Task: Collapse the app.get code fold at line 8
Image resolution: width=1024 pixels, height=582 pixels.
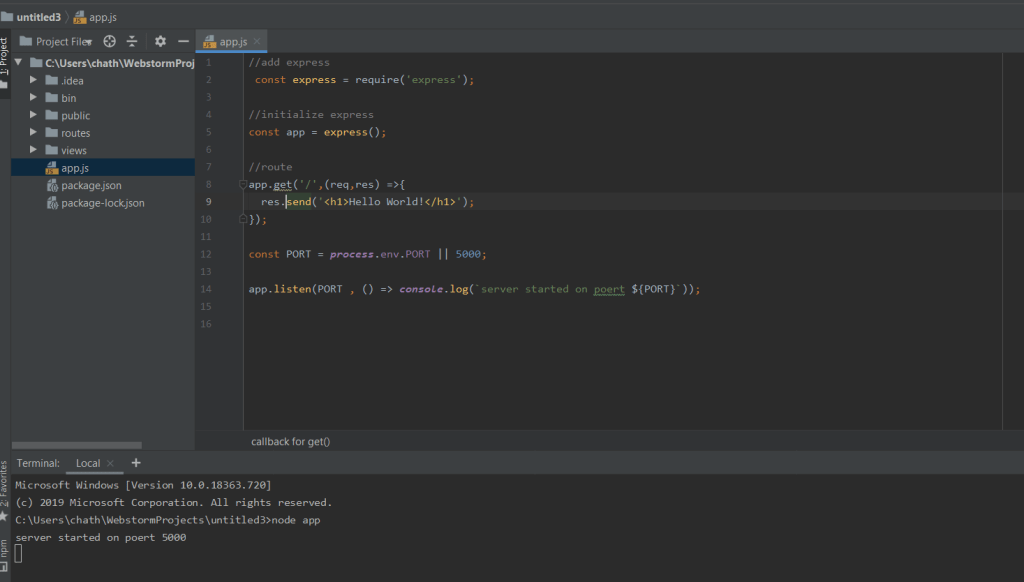Action: (x=243, y=185)
